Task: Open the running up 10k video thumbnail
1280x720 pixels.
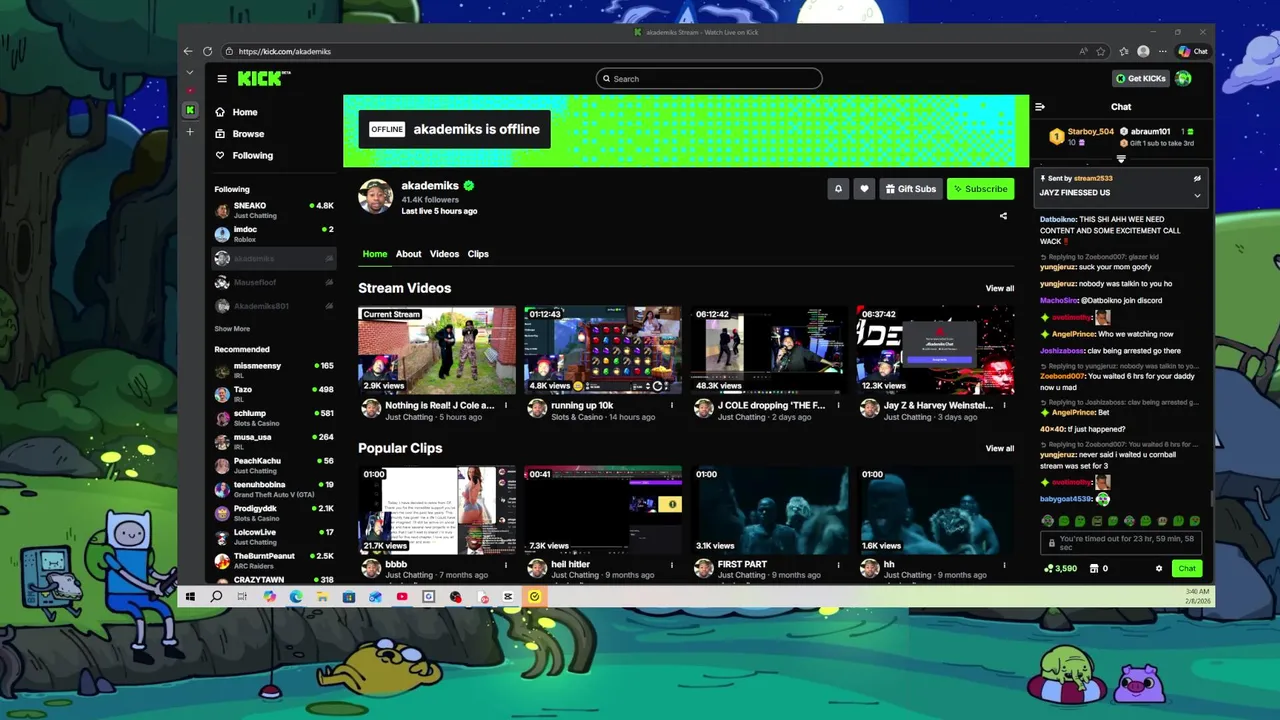Action: pyautogui.click(x=603, y=350)
